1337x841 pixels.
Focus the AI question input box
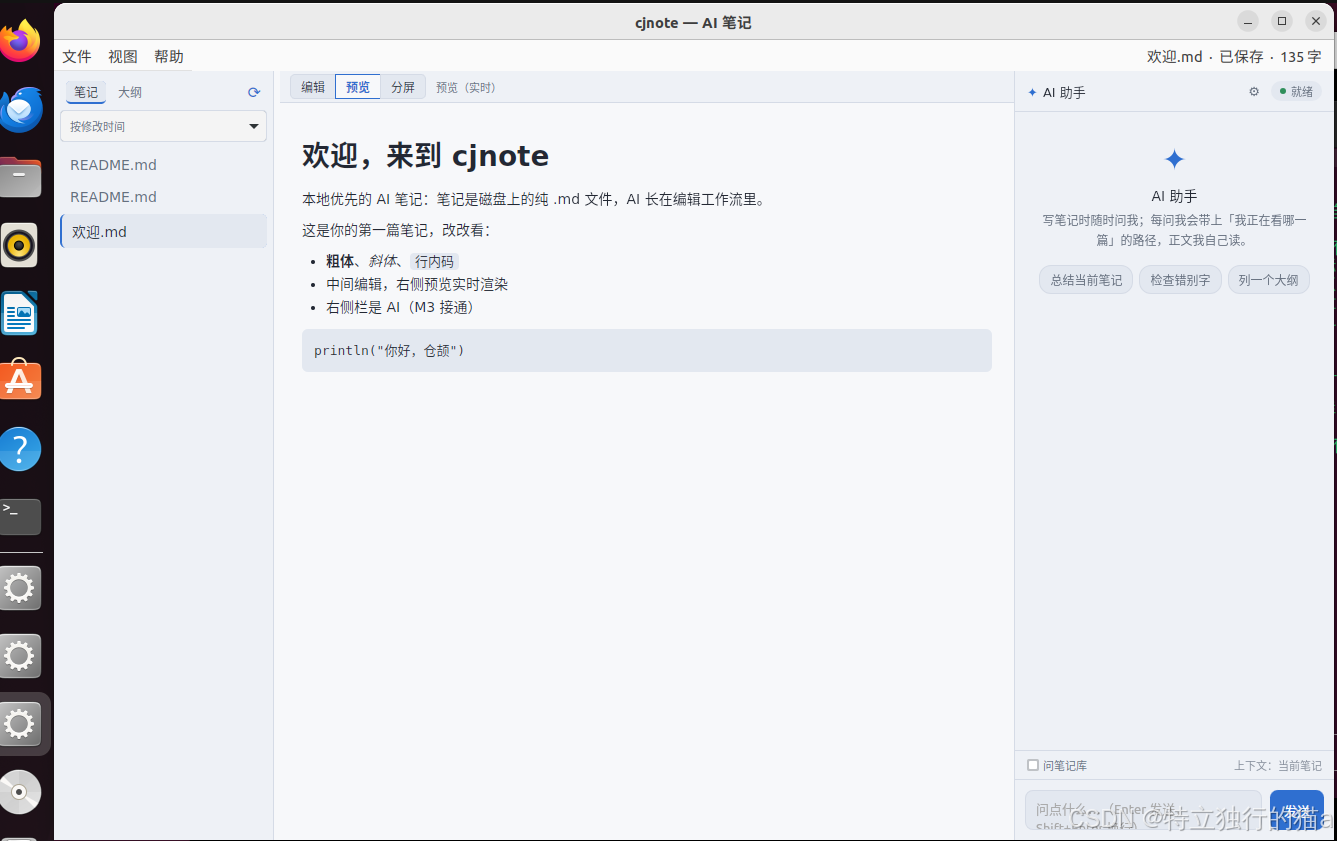(1143, 810)
